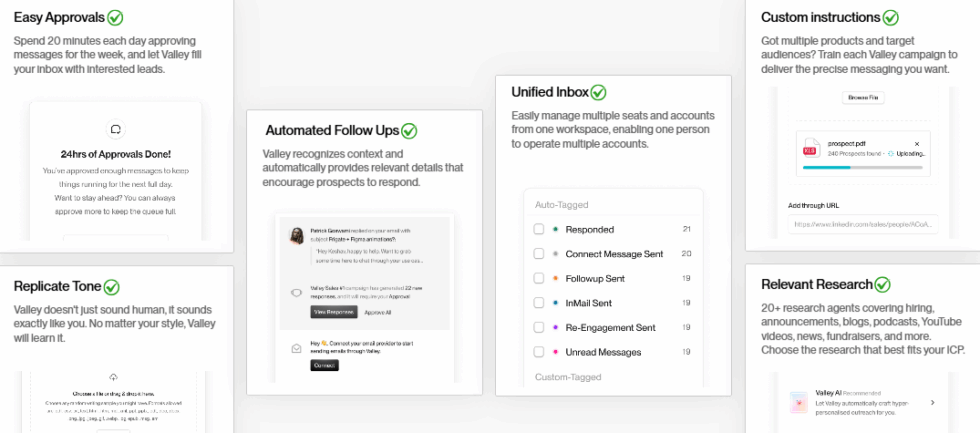
Task: Remove prospect.pdf using the X icon
Action: [x=917, y=144]
